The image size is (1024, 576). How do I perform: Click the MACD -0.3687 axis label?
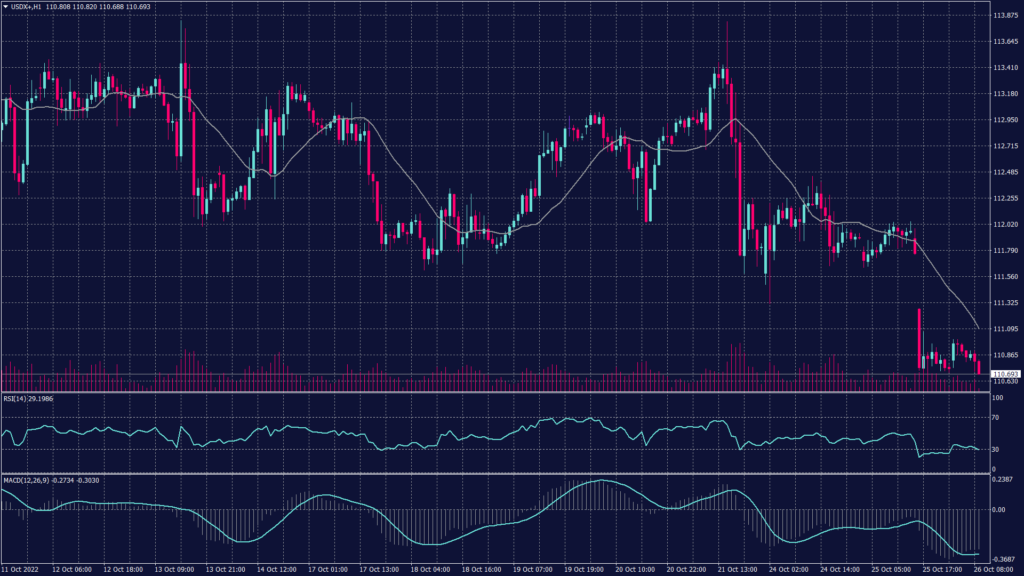[x=1003, y=559]
